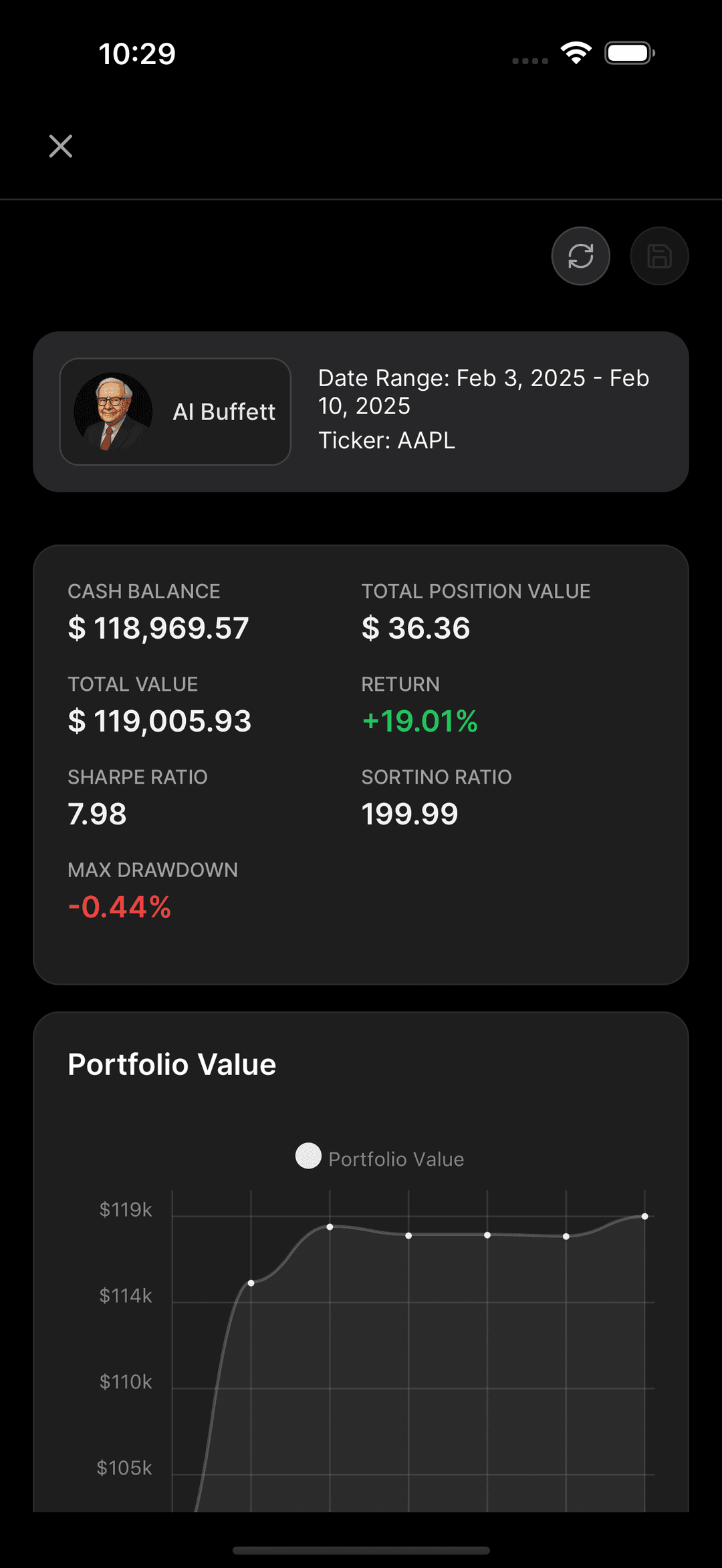The height and width of the screenshot is (1568, 722).
Task: Toggle the Portfolio Value legend dot
Action: 308,1156
